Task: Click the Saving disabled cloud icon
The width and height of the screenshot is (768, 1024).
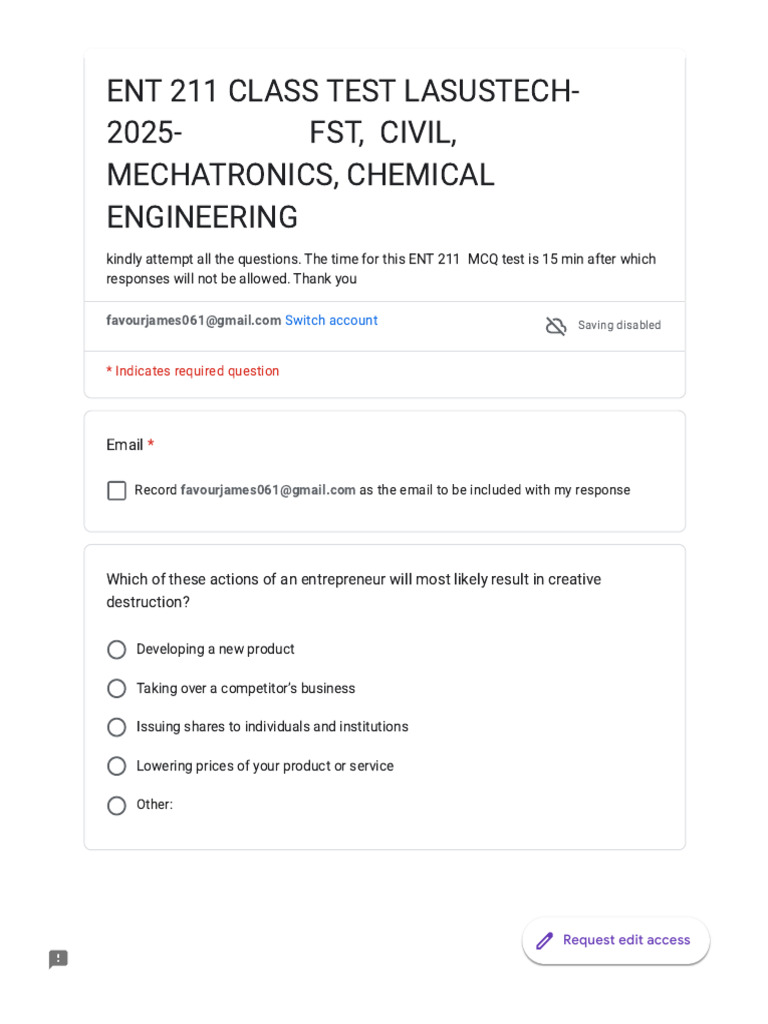Action: click(x=556, y=325)
